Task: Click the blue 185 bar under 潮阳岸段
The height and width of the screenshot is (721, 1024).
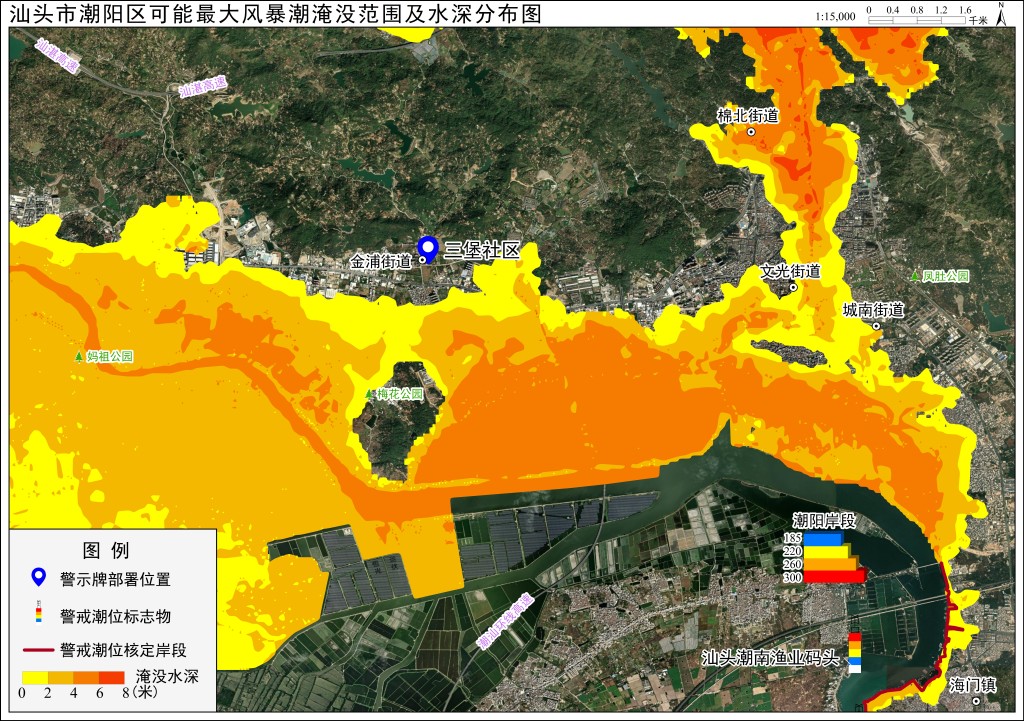Action: click(823, 539)
